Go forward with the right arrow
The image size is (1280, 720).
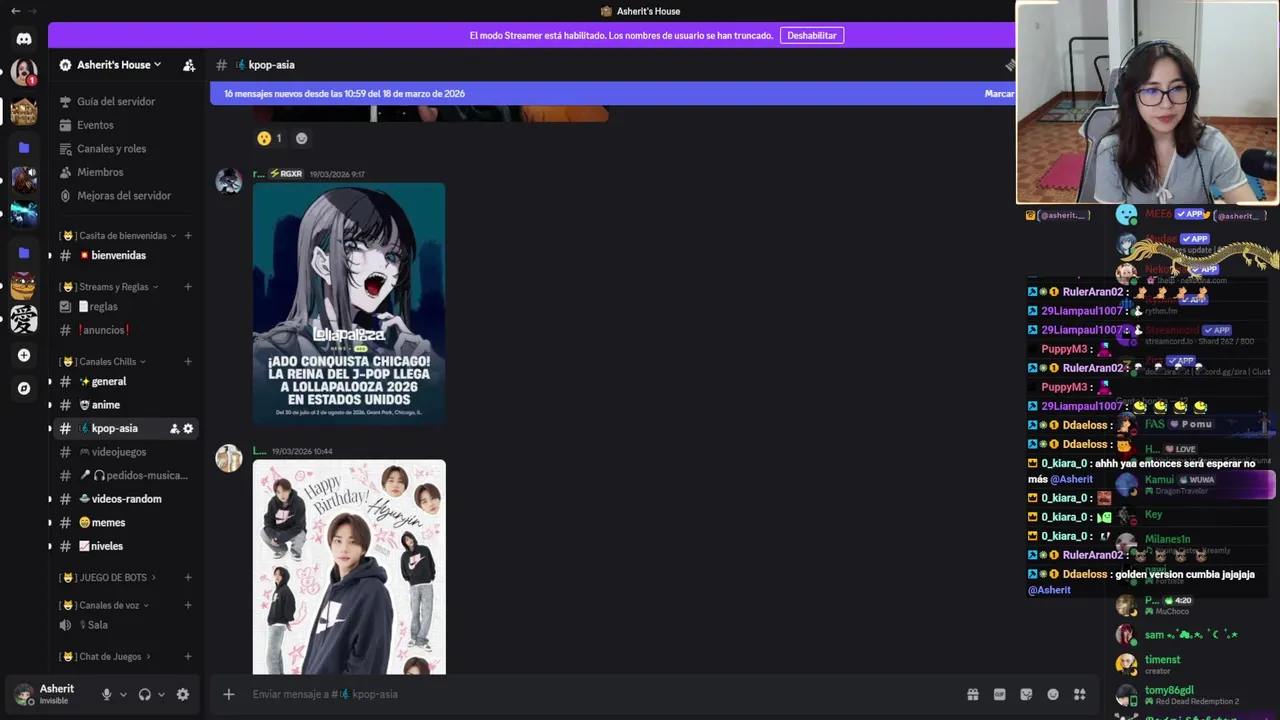pyautogui.click(x=34, y=11)
